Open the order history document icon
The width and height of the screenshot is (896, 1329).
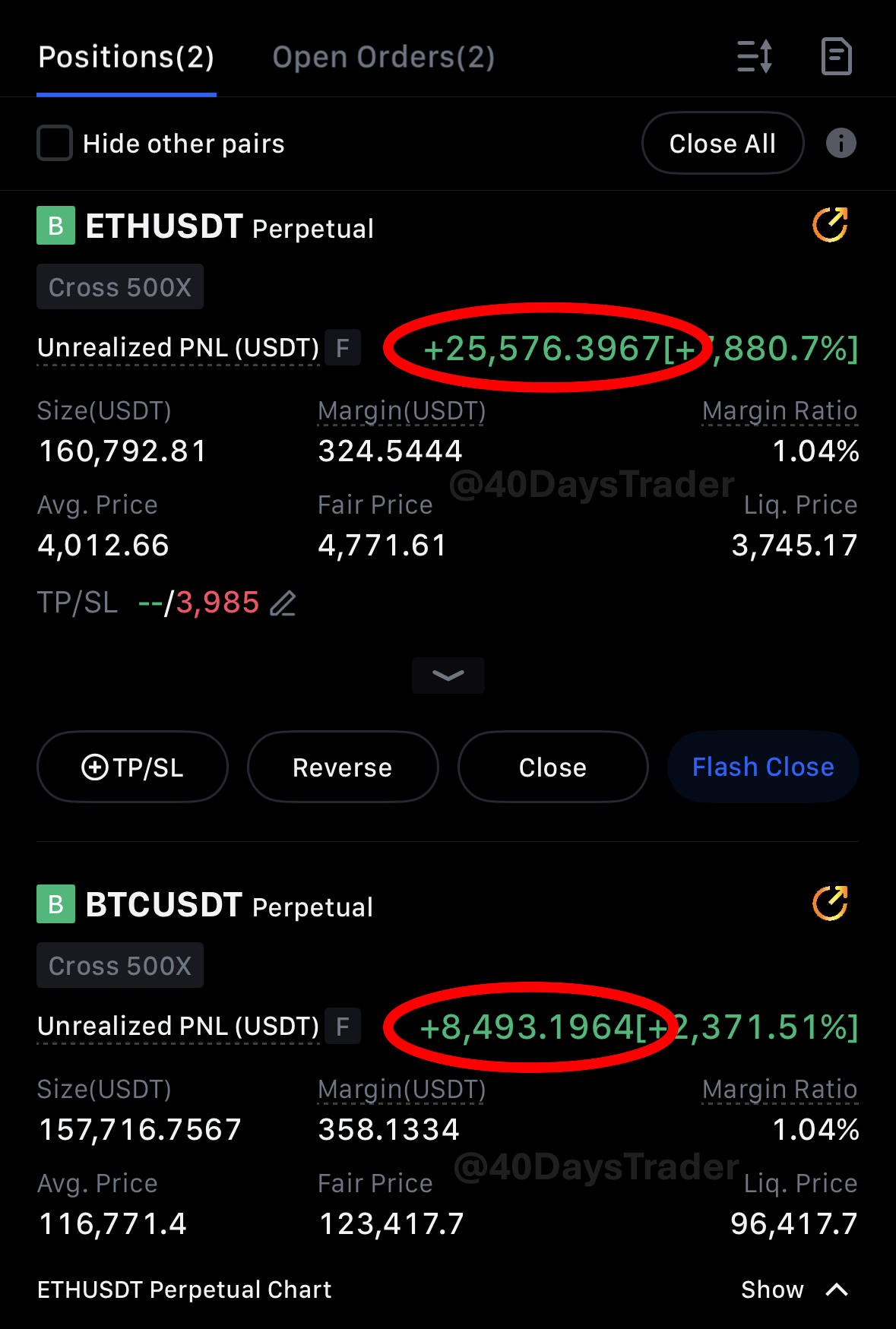click(x=836, y=56)
